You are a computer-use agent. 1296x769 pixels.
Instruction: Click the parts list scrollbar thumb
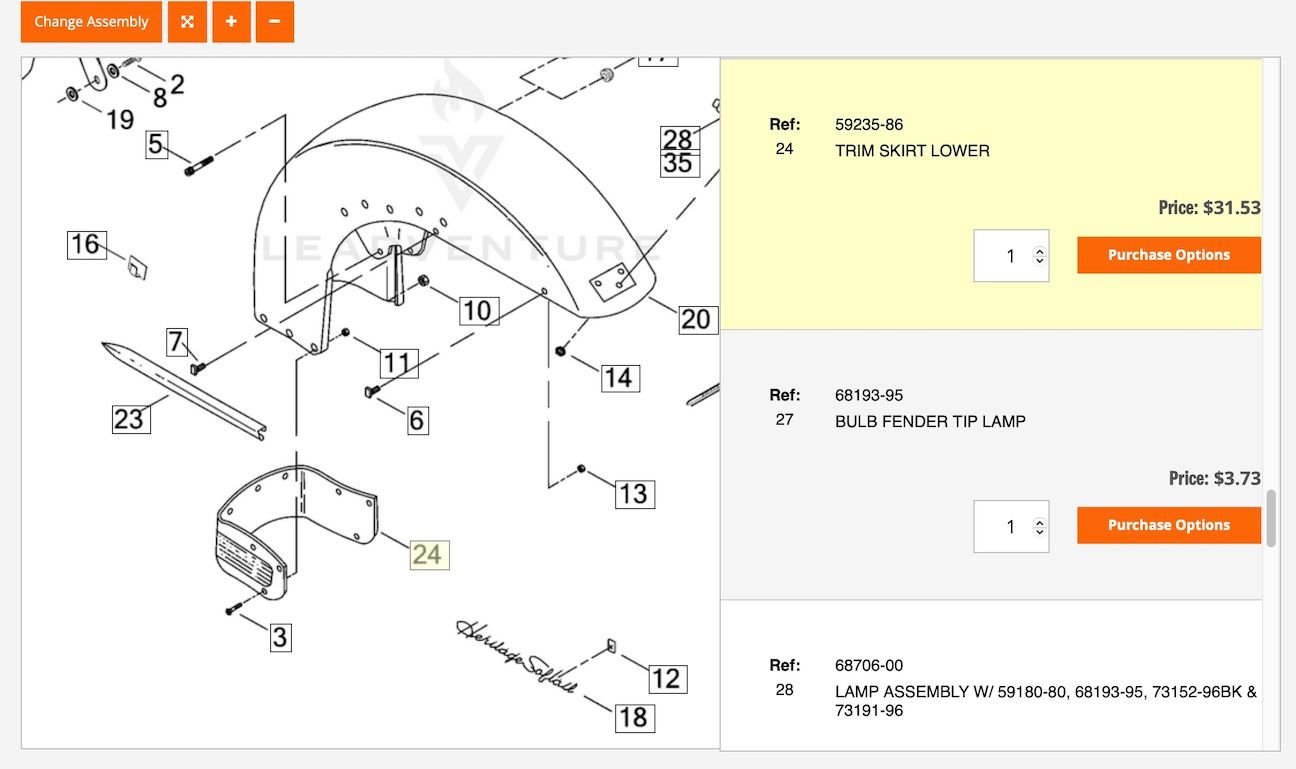click(x=1271, y=518)
